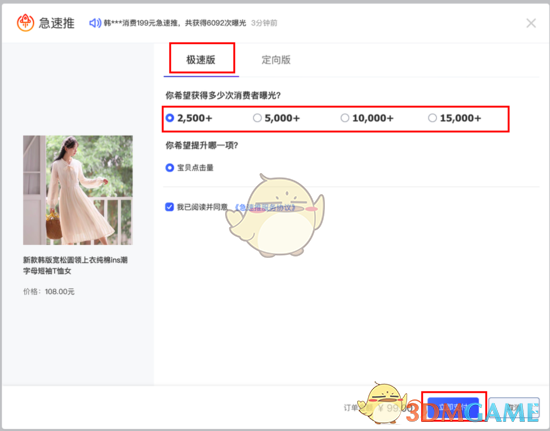Image resolution: width=550 pixels, height=431 pixels.
Task: Click the scrolling notice about 6092次曝光
Action: click(175, 23)
